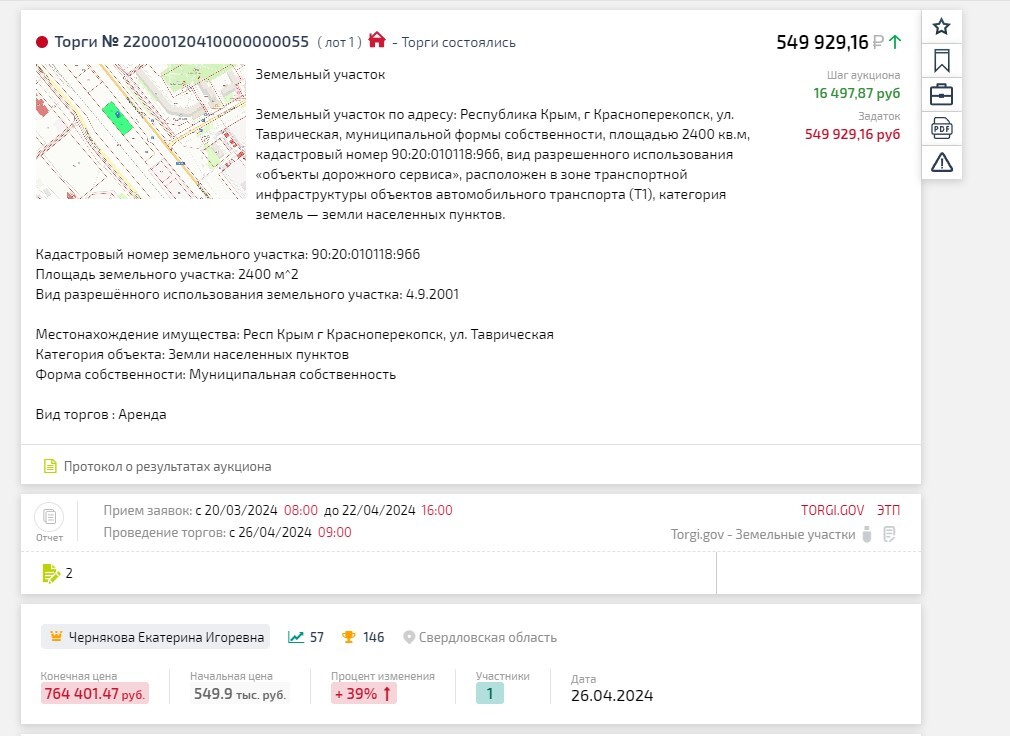Select the auction step 16 497,87 руб

point(857,93)
